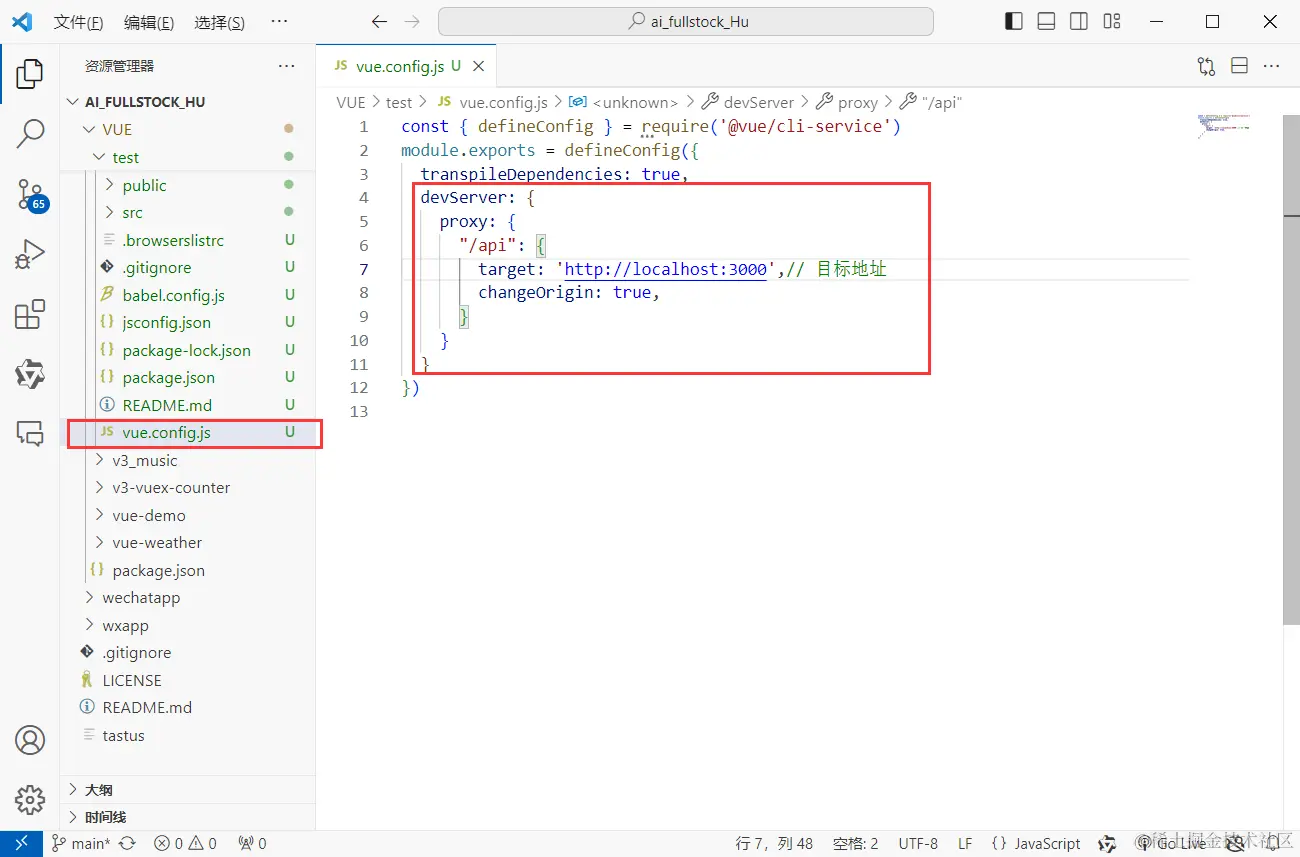Click the navigate forward arrow
The width and height of the screenshot is (1300, 857).
(412, 22)
